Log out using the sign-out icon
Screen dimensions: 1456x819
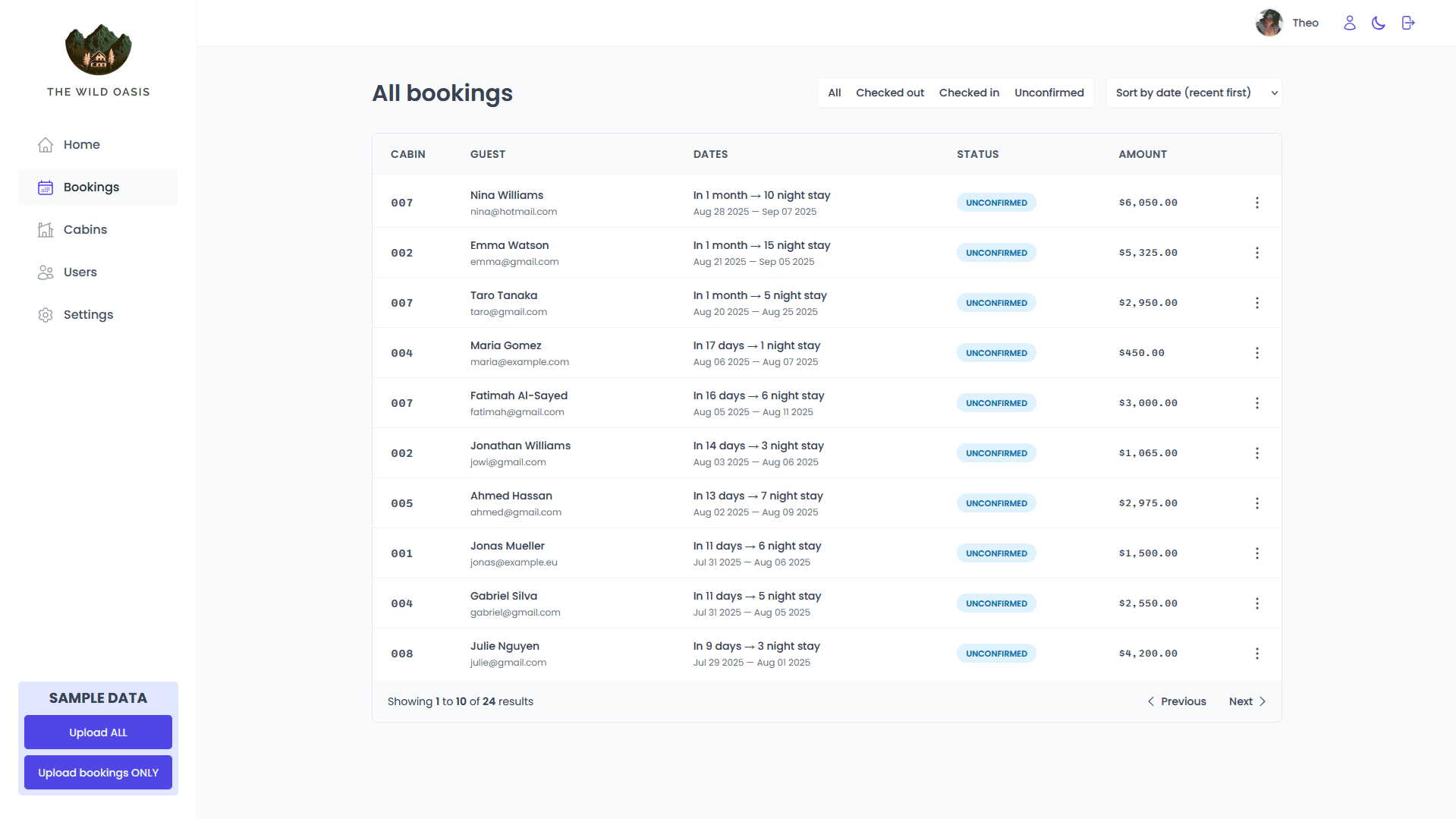1407,23
